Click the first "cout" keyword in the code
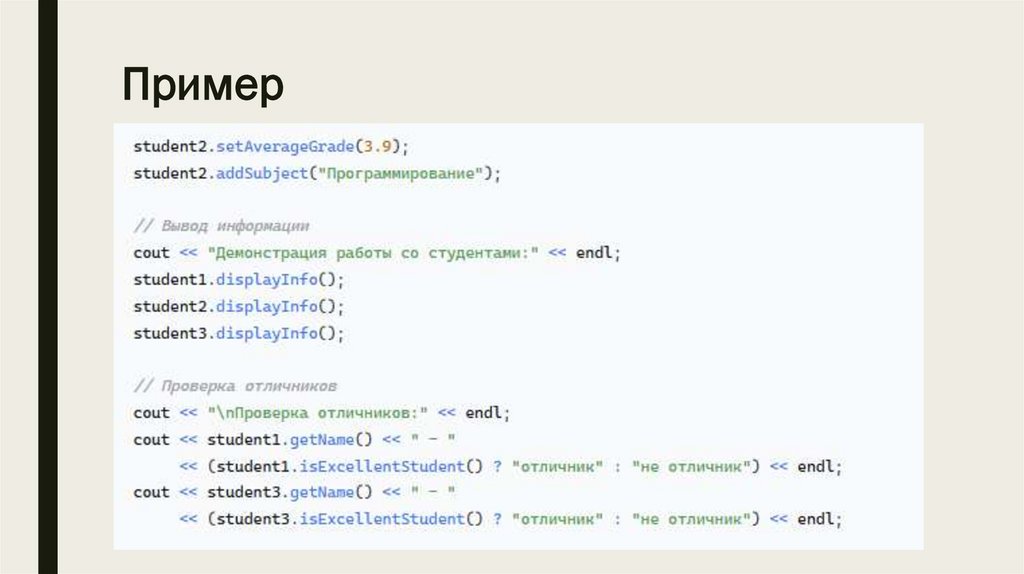 click(151, 253)
